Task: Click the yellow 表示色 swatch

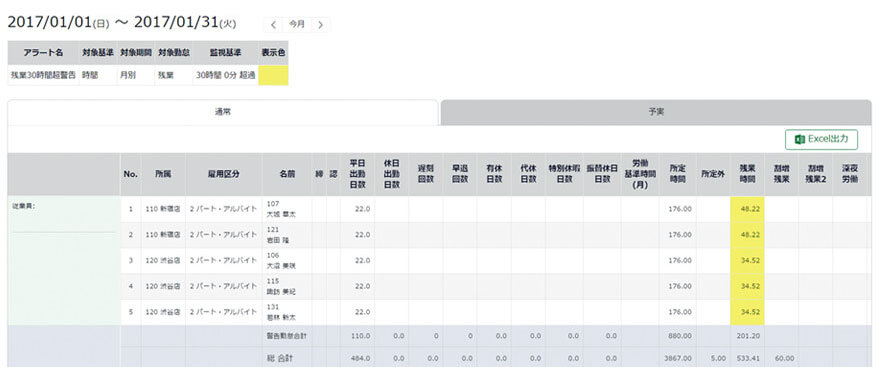Action: (273, 75)
